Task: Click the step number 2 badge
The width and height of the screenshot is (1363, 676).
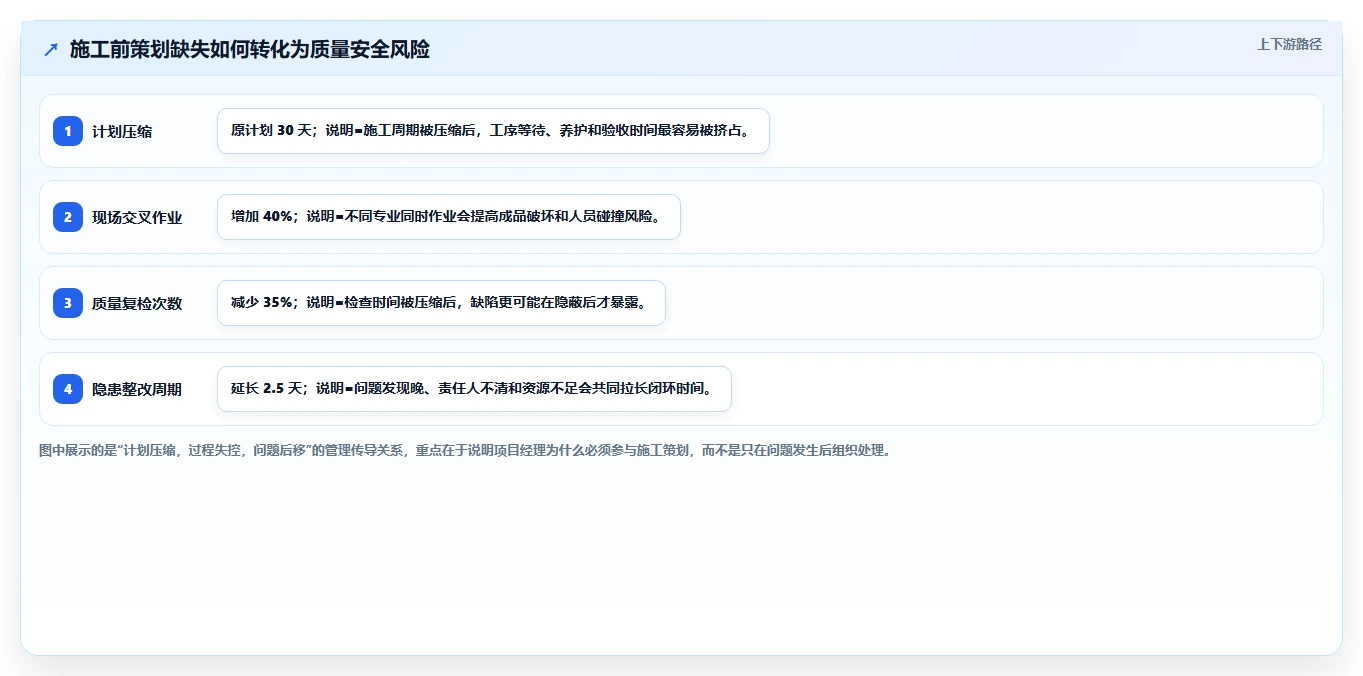Action: (68, 217)
